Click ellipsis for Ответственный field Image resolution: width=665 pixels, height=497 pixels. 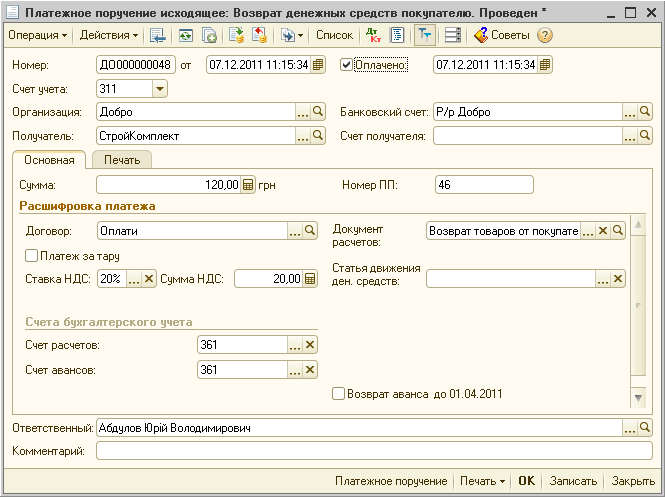[630, 428]
